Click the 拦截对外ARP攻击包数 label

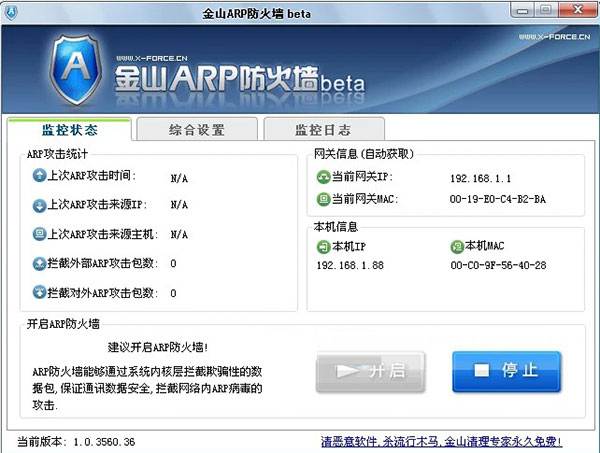pyautogui.click(x=103, y=293)
